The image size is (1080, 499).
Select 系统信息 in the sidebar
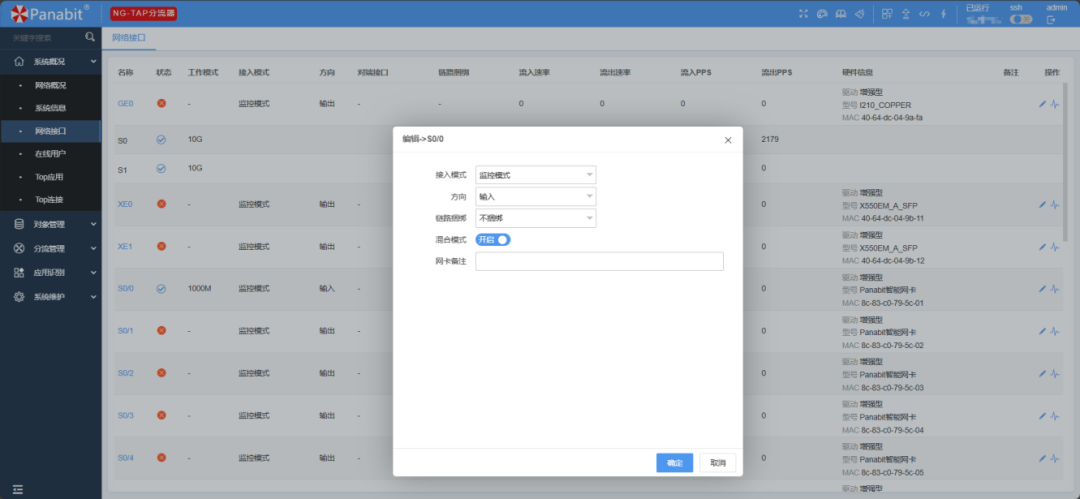tap(50, 108)
